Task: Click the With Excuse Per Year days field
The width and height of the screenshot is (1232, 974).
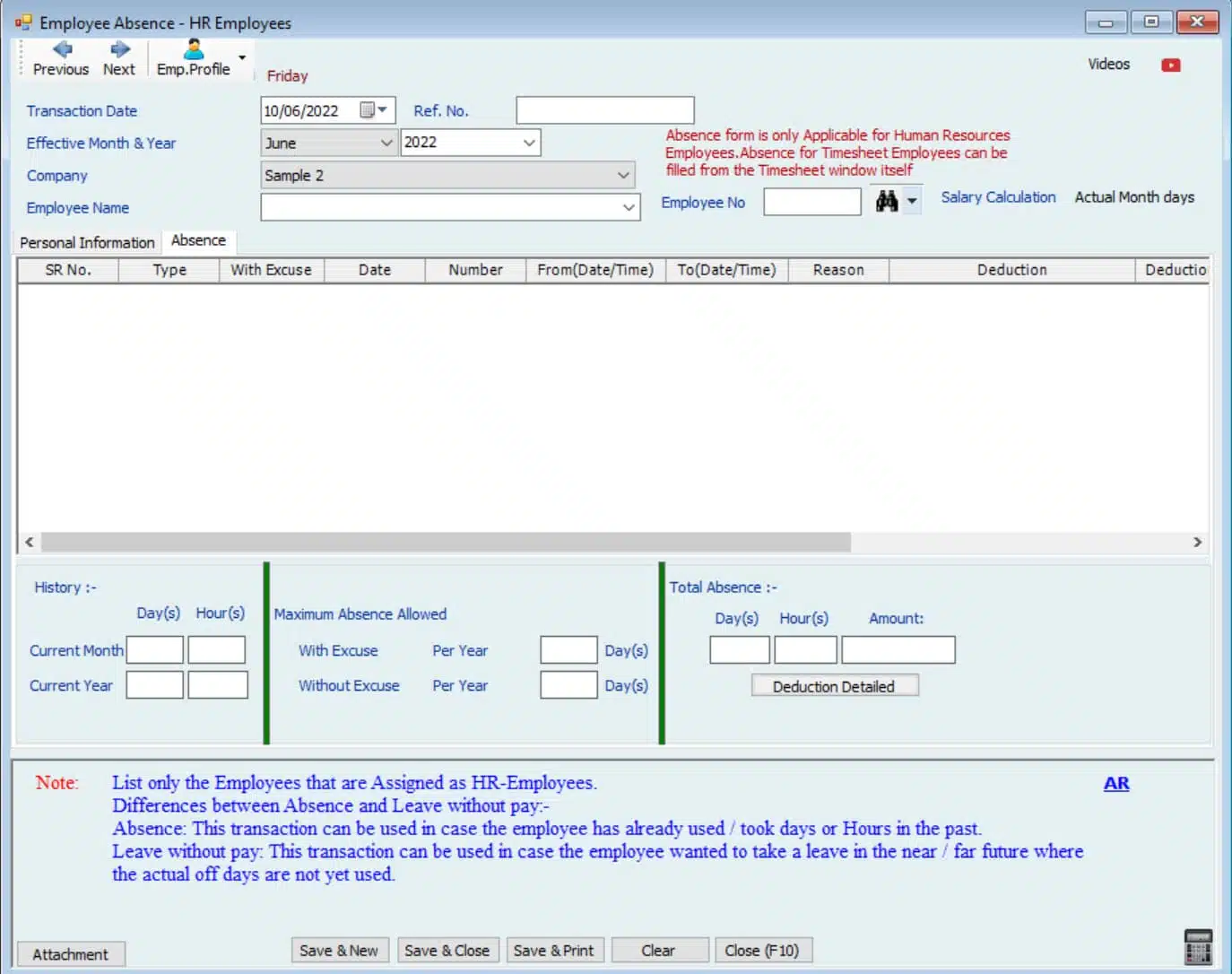Action: (568, 649)
